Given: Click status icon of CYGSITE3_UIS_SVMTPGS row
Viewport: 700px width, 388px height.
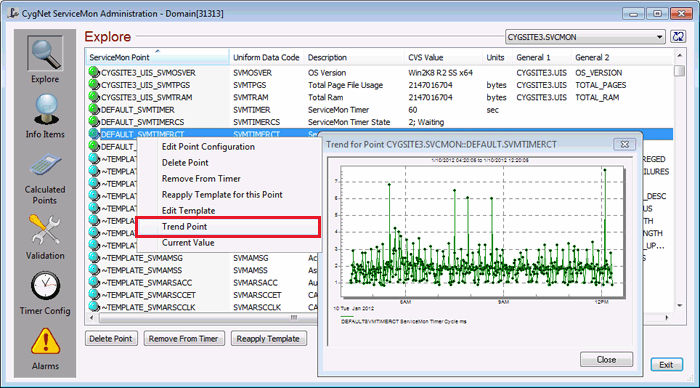Looking at the screenshot, I should (x=93, y=84).
